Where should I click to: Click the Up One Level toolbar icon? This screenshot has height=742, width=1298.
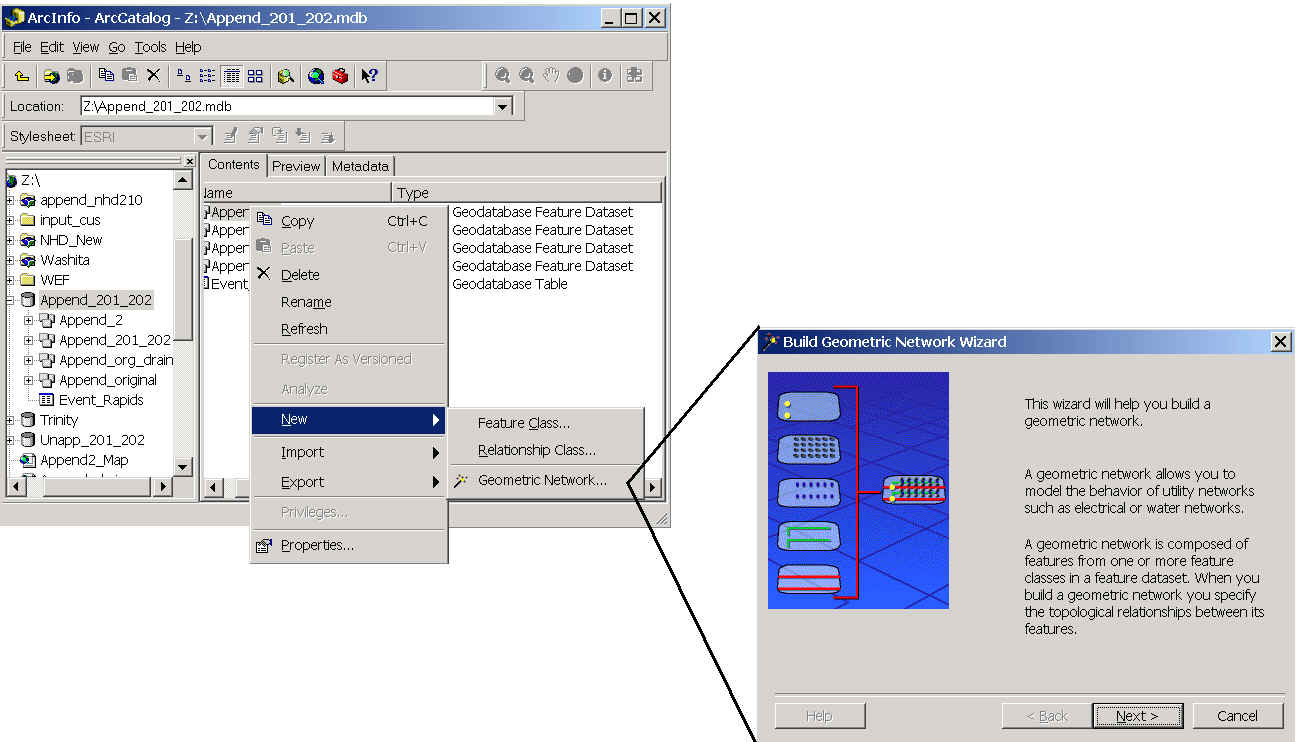tap(22, 76)
